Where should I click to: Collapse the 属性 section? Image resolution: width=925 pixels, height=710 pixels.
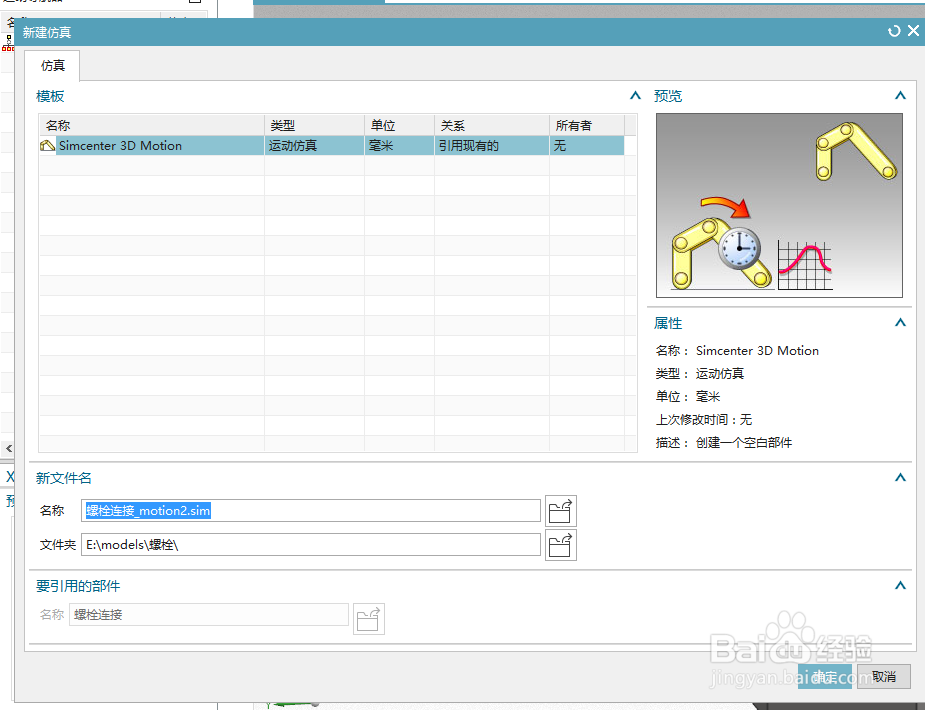[x=900, y=323]
